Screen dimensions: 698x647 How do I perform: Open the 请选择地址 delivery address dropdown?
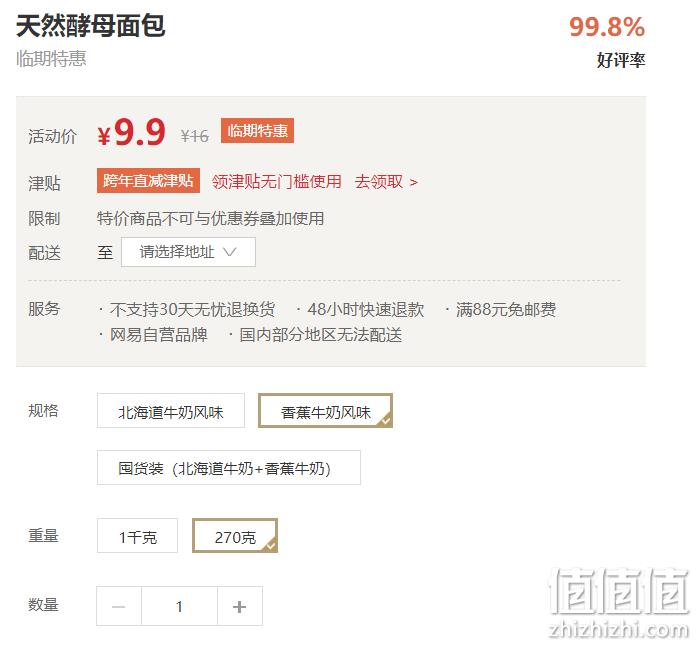pyautogui.click(x=188, y=252)
